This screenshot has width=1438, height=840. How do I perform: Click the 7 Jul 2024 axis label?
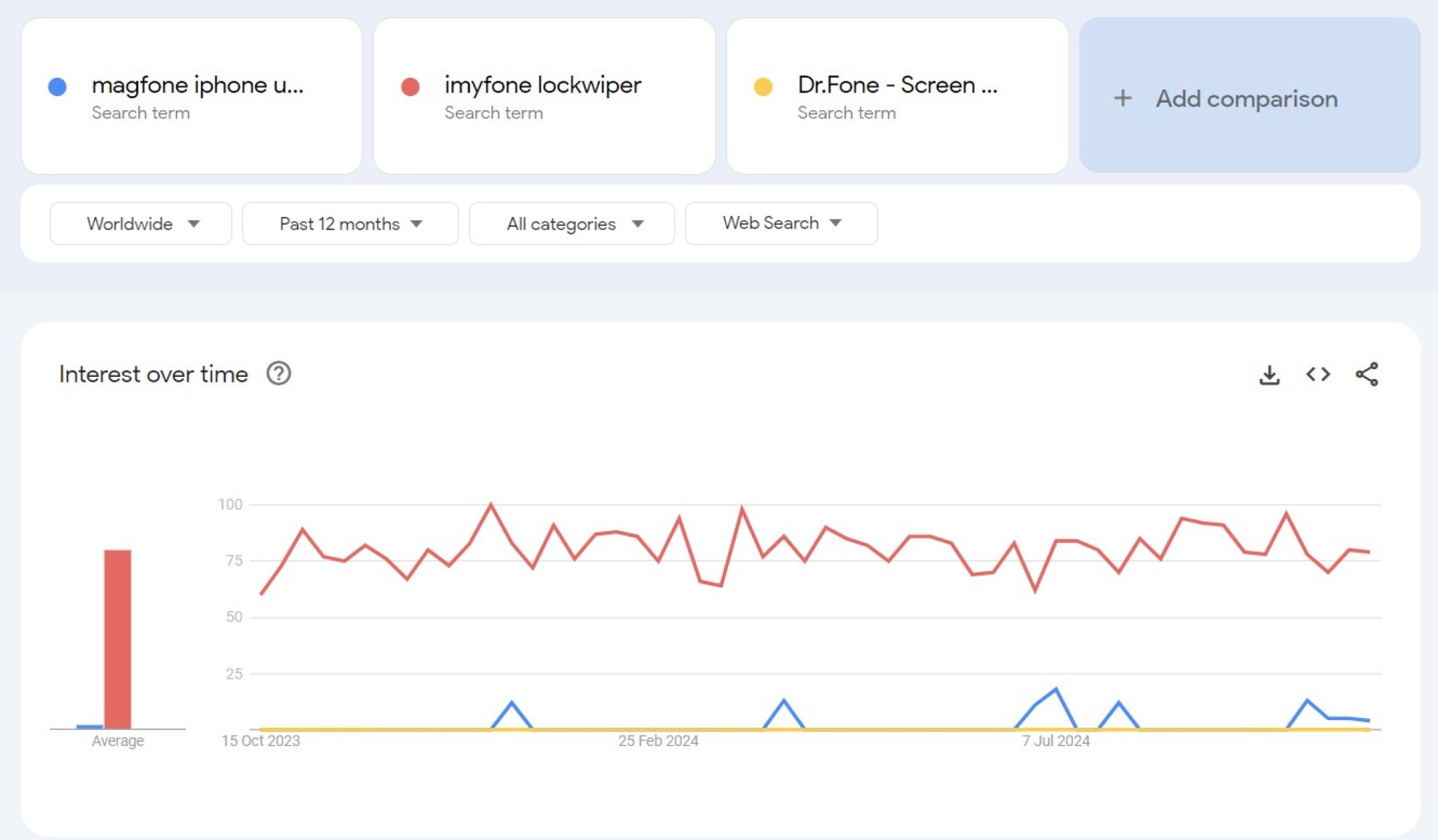[x=1055, y=741]
